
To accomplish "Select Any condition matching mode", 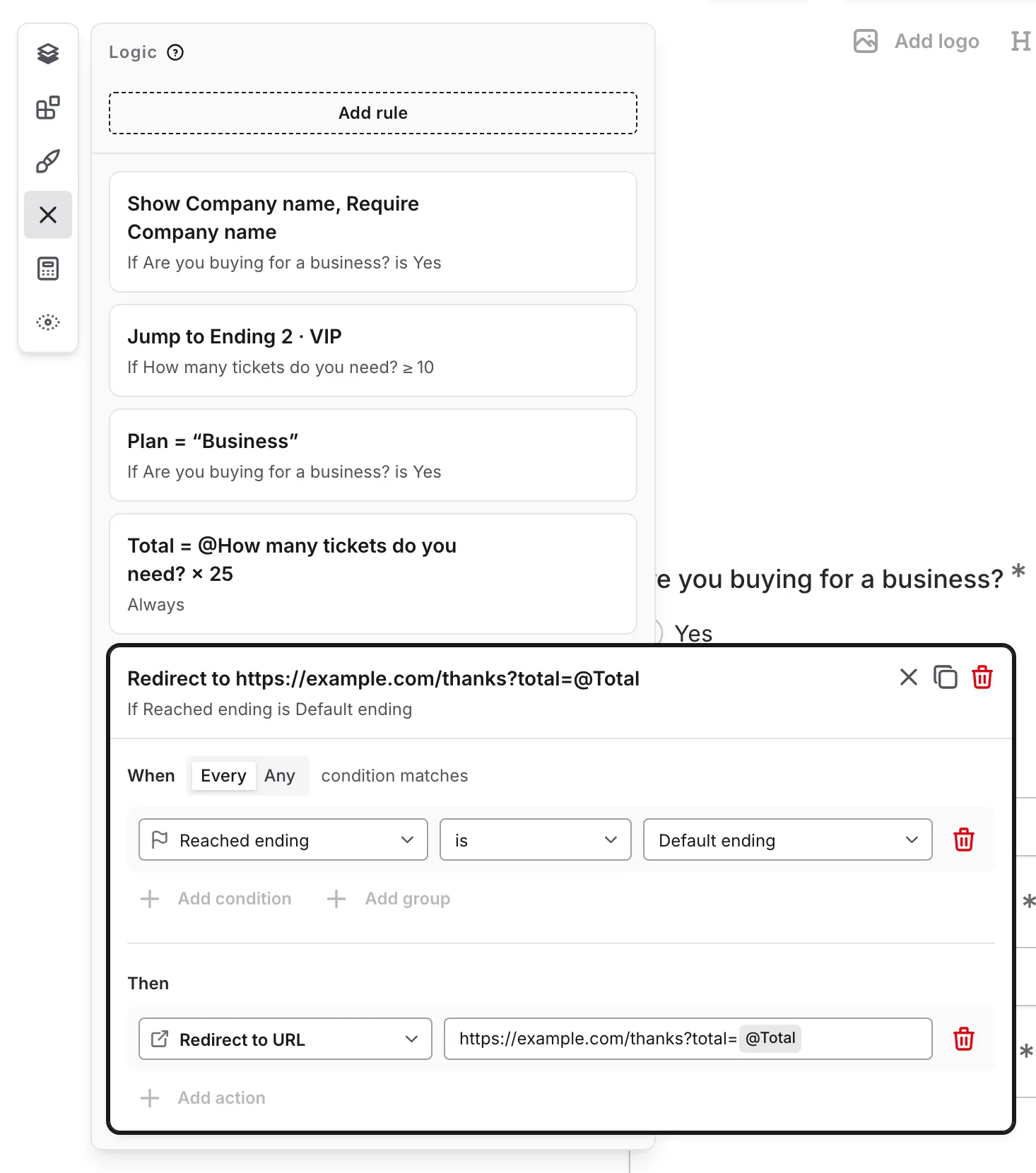I will click(280, 776).
